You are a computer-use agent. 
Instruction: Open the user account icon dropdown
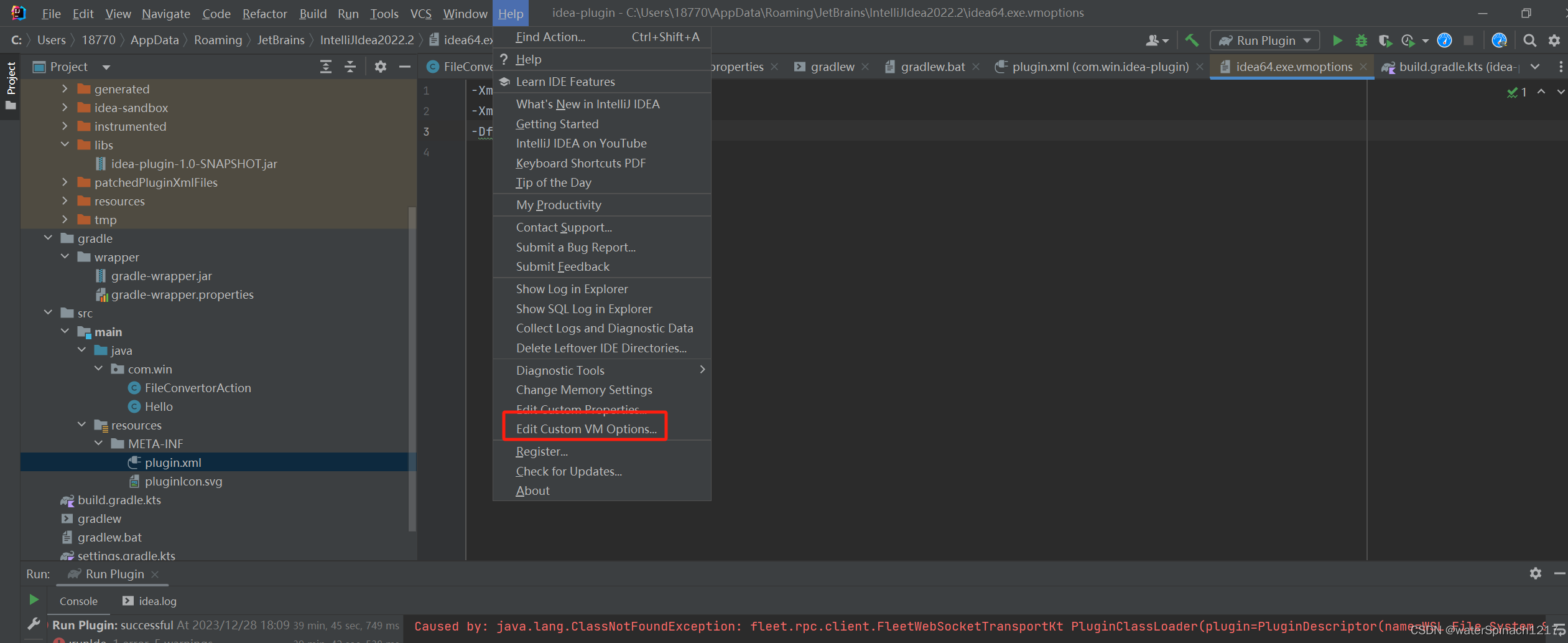1157,40
